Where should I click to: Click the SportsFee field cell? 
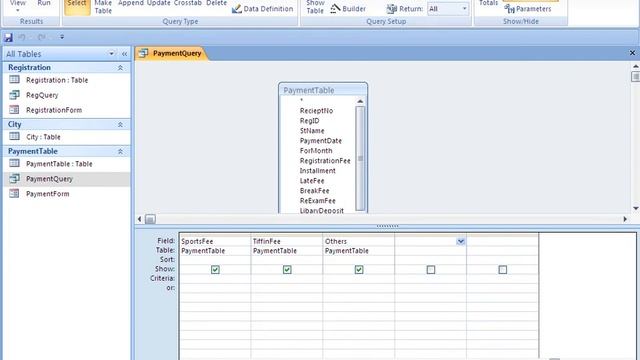215,241
